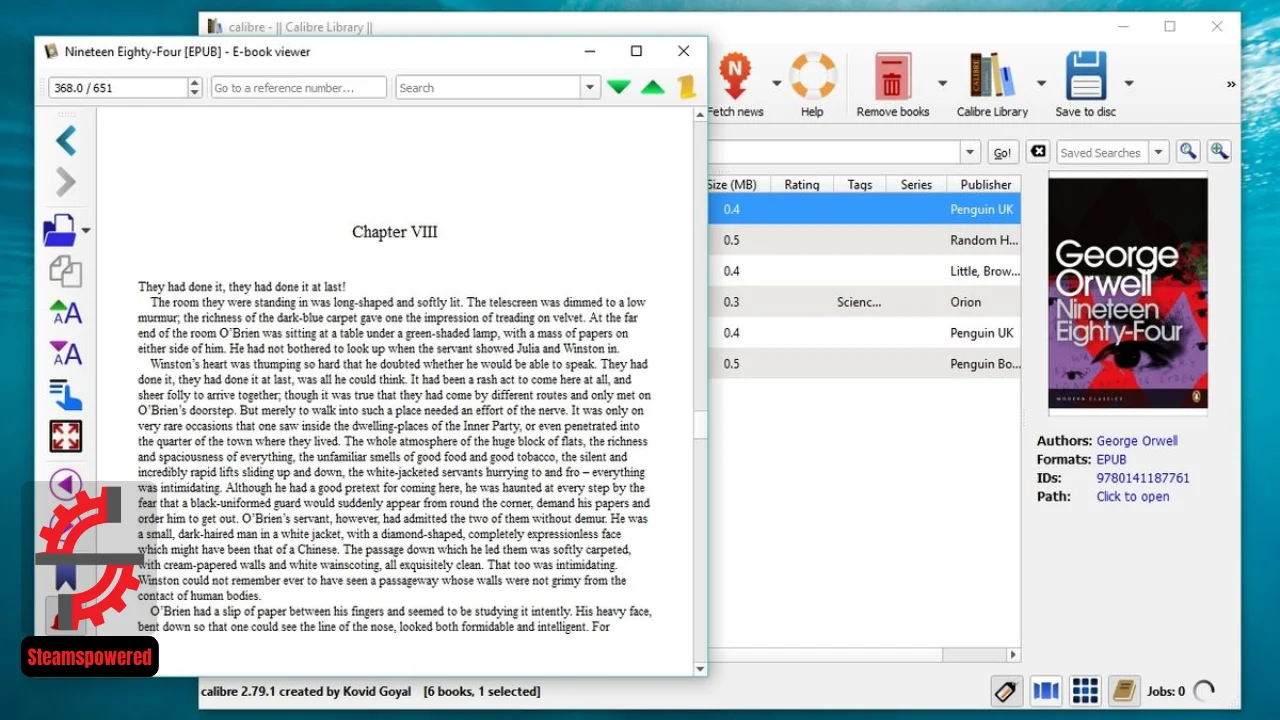Click the library horizontal scrollbar right arrow
The width and height of the screenshot is (1280, 720).
pyautogui.click(x=1013, y=655)
